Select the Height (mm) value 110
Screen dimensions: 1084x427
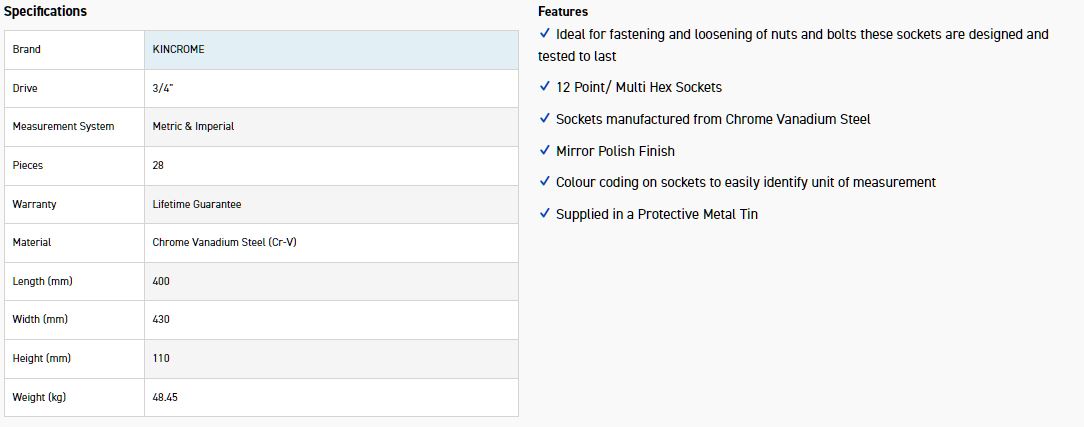[x=161, y=358]
